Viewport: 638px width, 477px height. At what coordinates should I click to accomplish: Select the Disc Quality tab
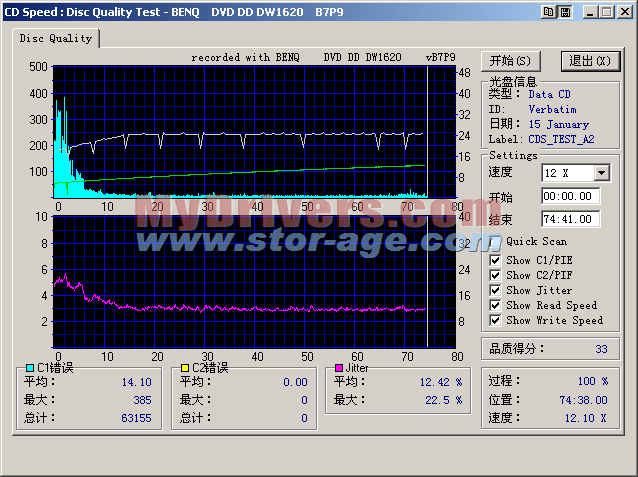coord(57,39)
